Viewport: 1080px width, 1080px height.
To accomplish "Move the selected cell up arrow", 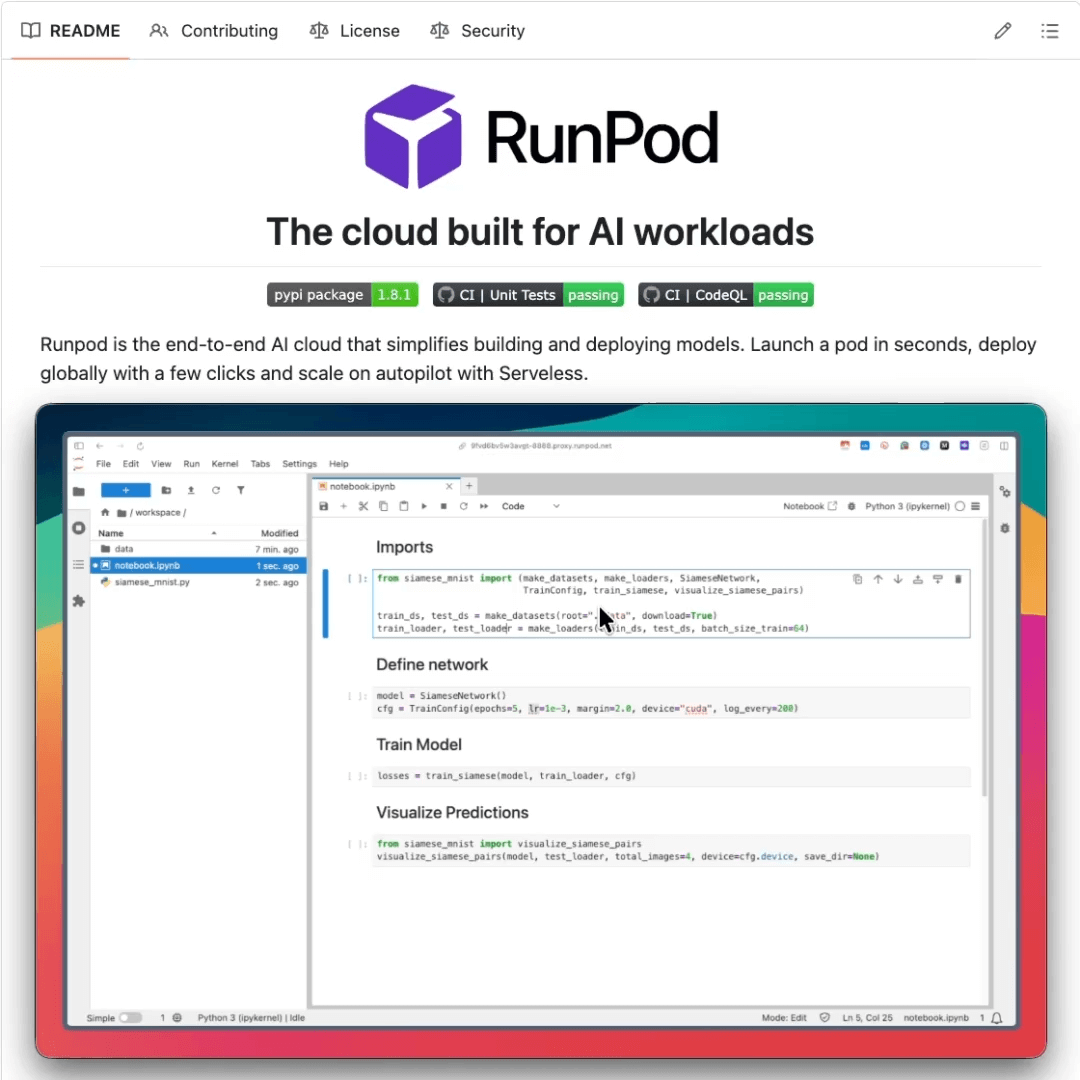I will (878, 579).
